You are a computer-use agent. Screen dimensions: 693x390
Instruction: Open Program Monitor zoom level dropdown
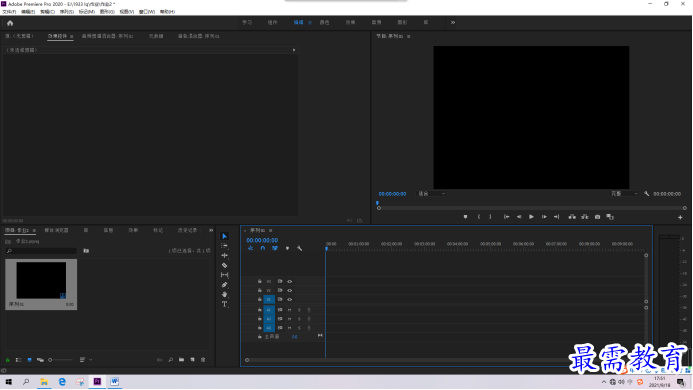click(431, 194)
